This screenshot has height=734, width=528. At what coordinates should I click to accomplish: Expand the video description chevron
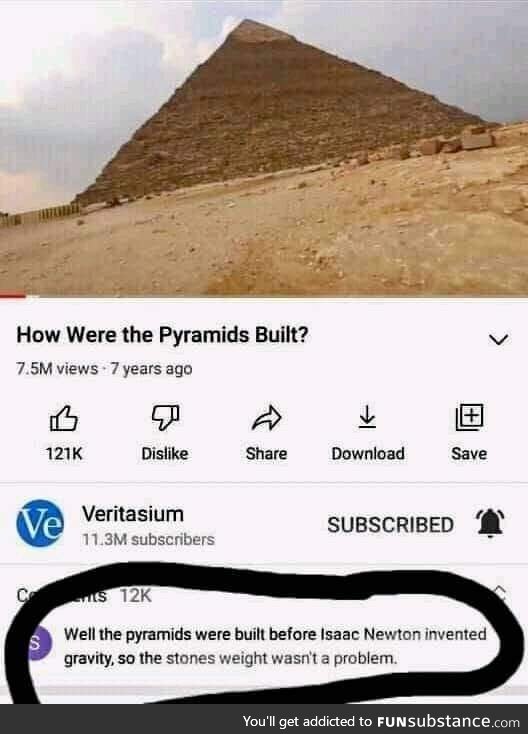(499, 339)
